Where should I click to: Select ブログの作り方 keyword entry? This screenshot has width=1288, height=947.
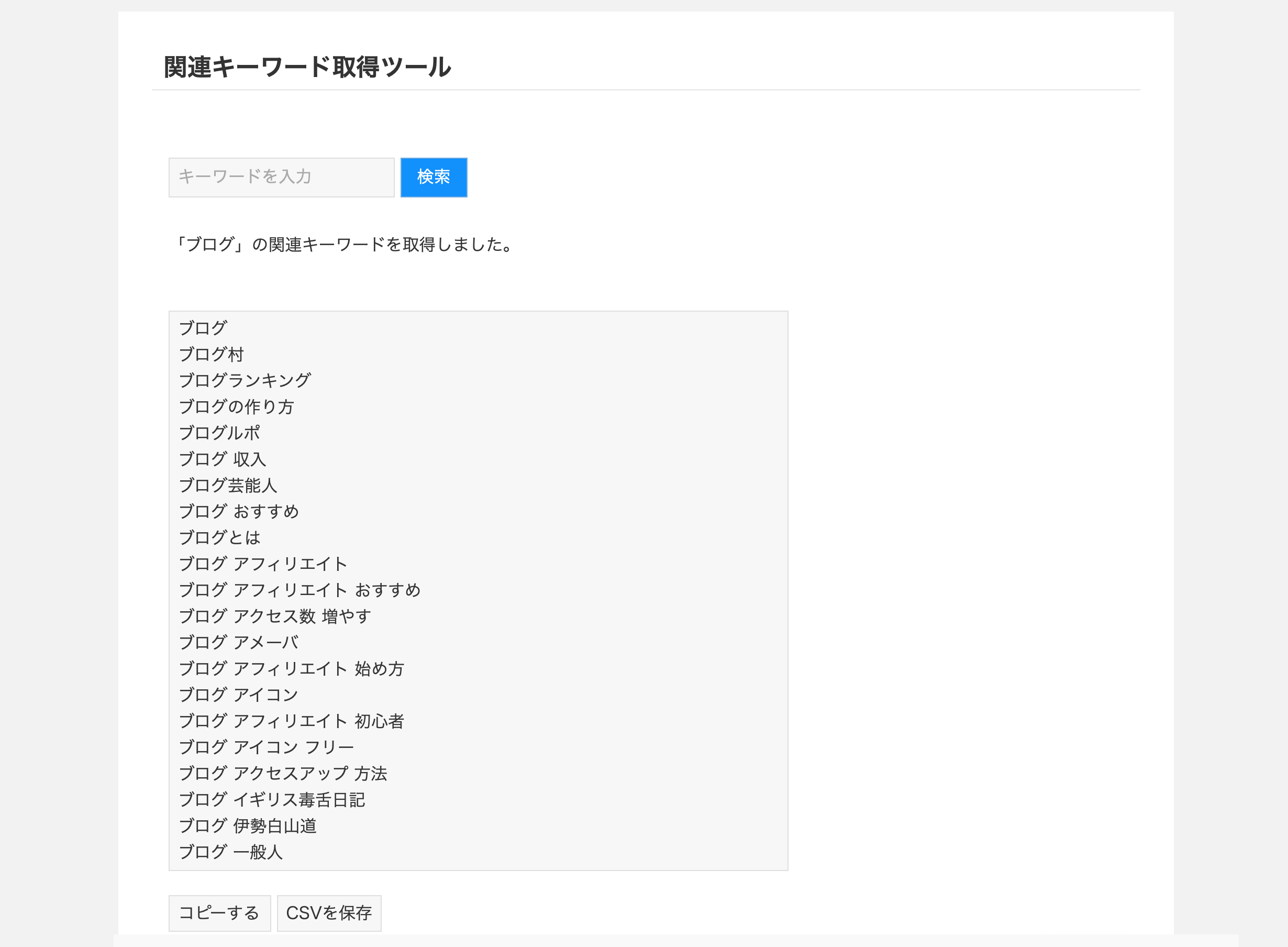click(237, 406)
